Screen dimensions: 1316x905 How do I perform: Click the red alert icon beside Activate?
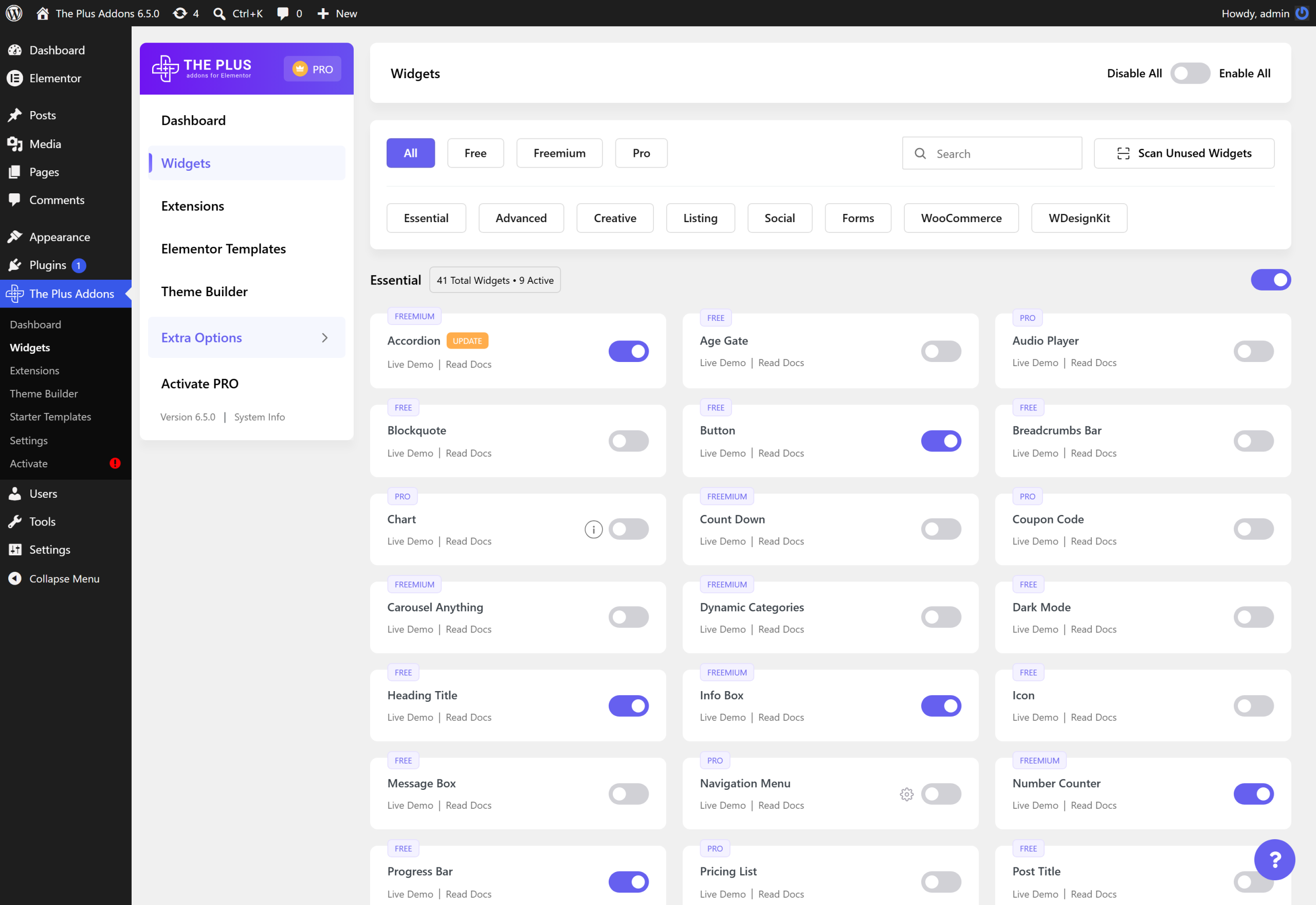(x=115, y=463)
